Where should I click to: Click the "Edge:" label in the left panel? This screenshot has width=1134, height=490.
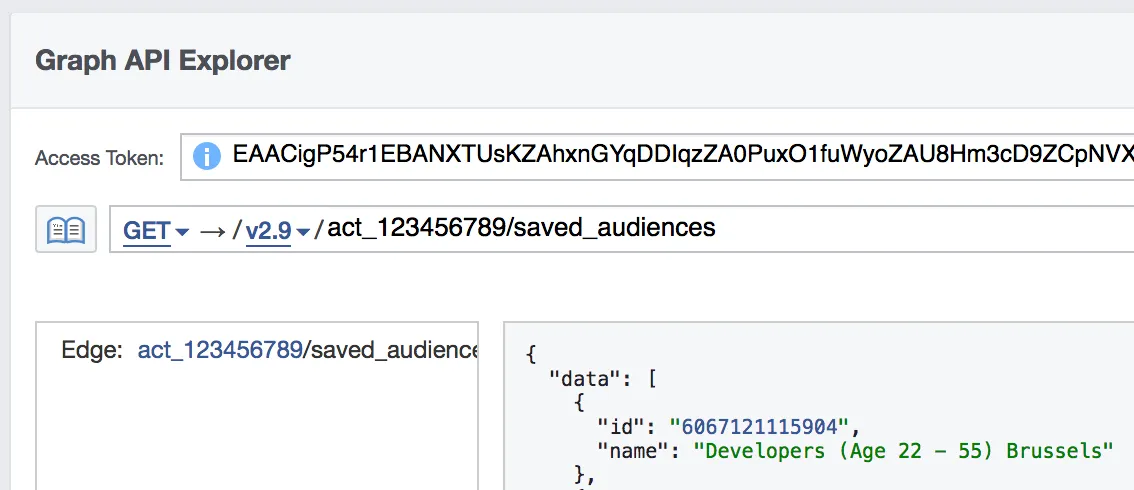(x=92, y=350)
